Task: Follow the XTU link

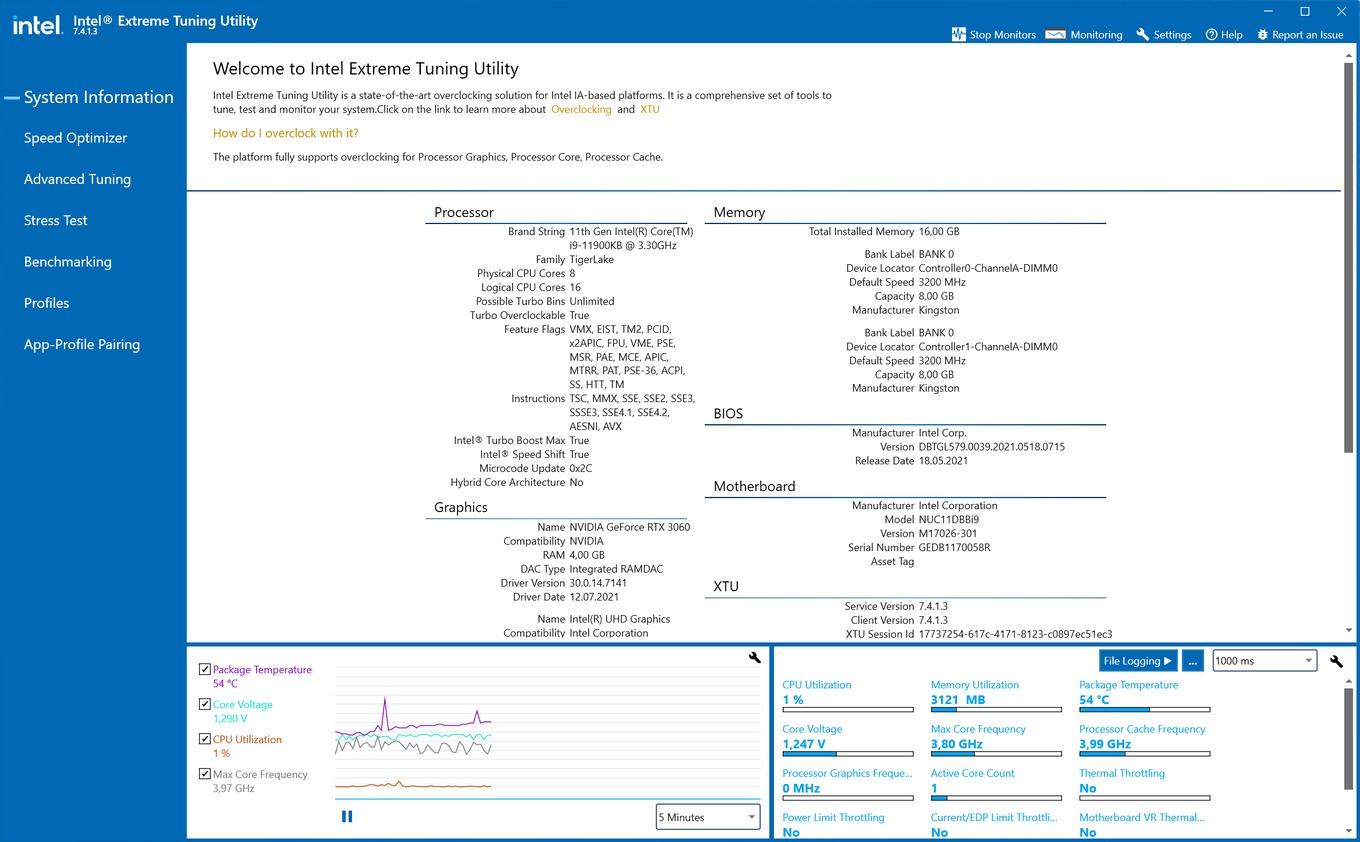Action: 650,109
